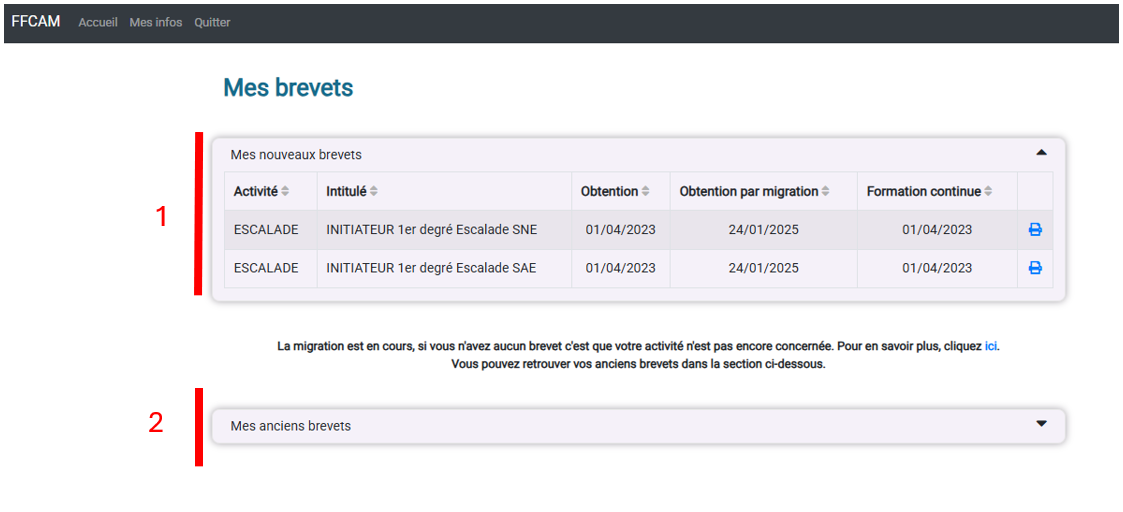This screenshot has width=1123, height=512.
Task: Click the FFCAM brand link
Action: point(36,21)
